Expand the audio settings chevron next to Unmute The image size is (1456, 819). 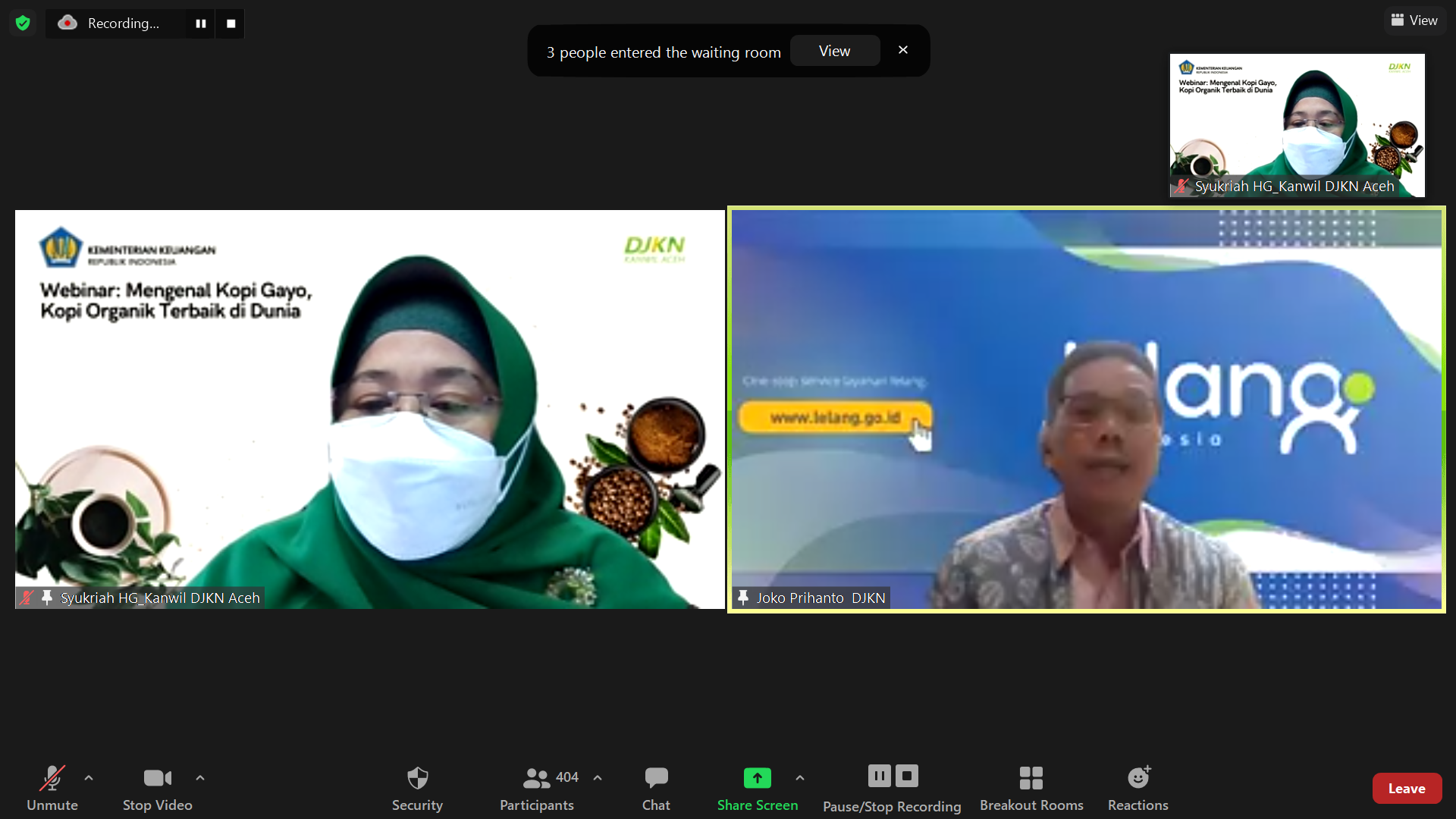[x=89, y=777]
